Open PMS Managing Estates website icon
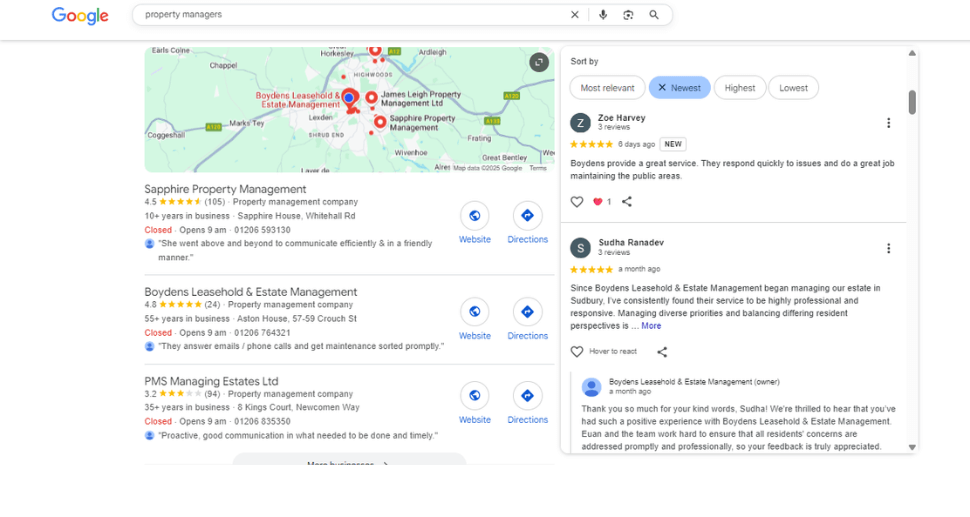This screenshot has width=970, height=517. click(474, 396)
